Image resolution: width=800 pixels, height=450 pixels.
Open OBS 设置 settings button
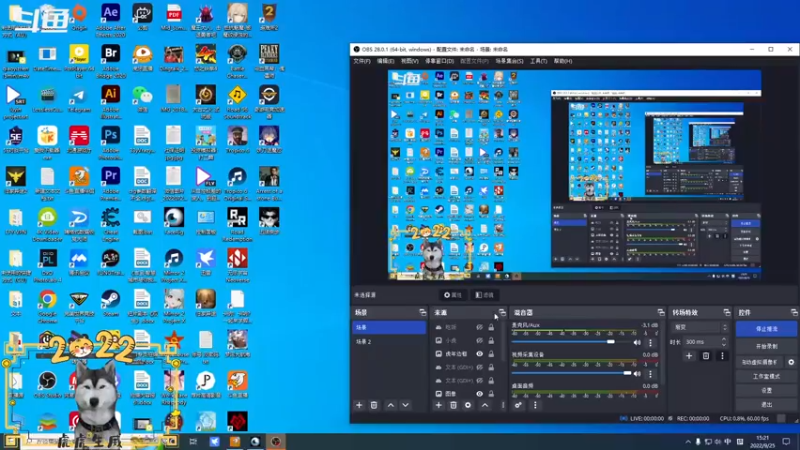click(x=766, y=390)
